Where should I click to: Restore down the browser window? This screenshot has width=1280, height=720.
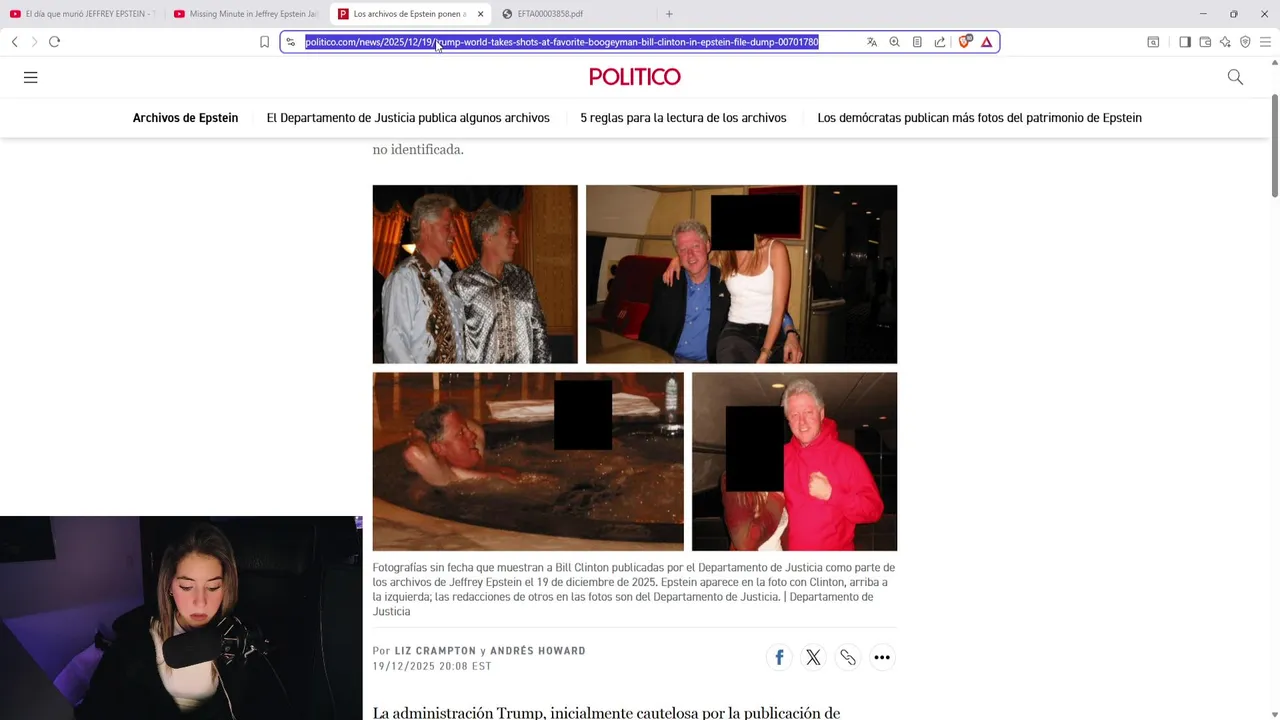(1234, 14)
